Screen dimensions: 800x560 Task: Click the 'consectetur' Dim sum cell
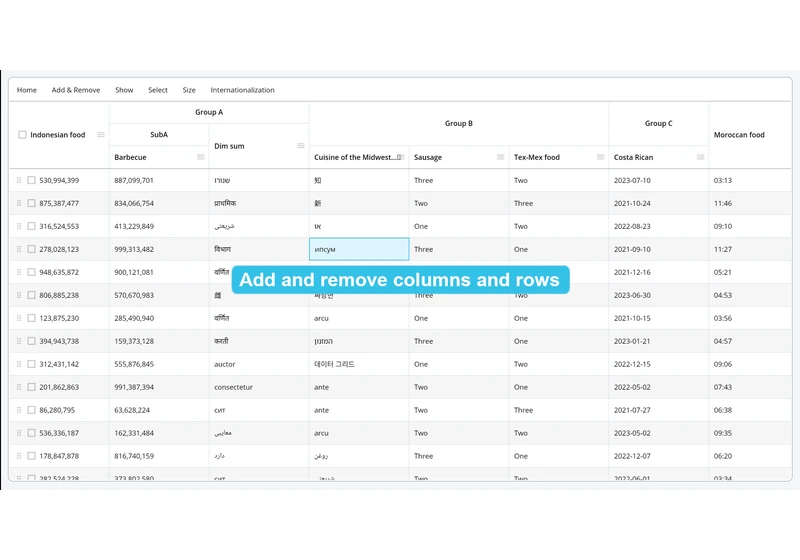point(259,387)
